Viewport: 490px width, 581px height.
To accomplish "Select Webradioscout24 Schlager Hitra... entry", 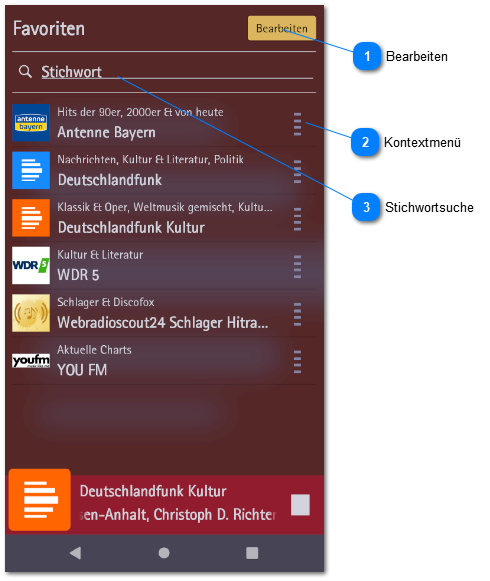I will pos(162,323).
